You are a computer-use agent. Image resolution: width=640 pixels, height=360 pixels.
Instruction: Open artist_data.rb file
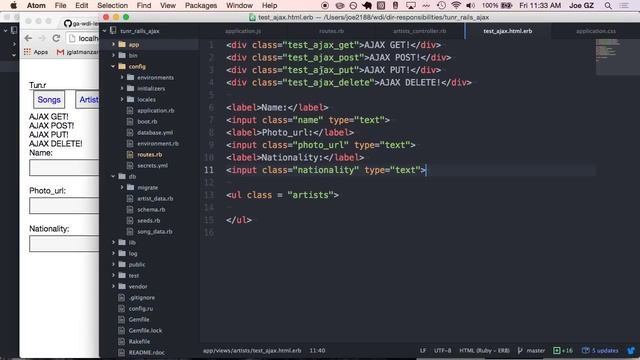pos(155,198)
